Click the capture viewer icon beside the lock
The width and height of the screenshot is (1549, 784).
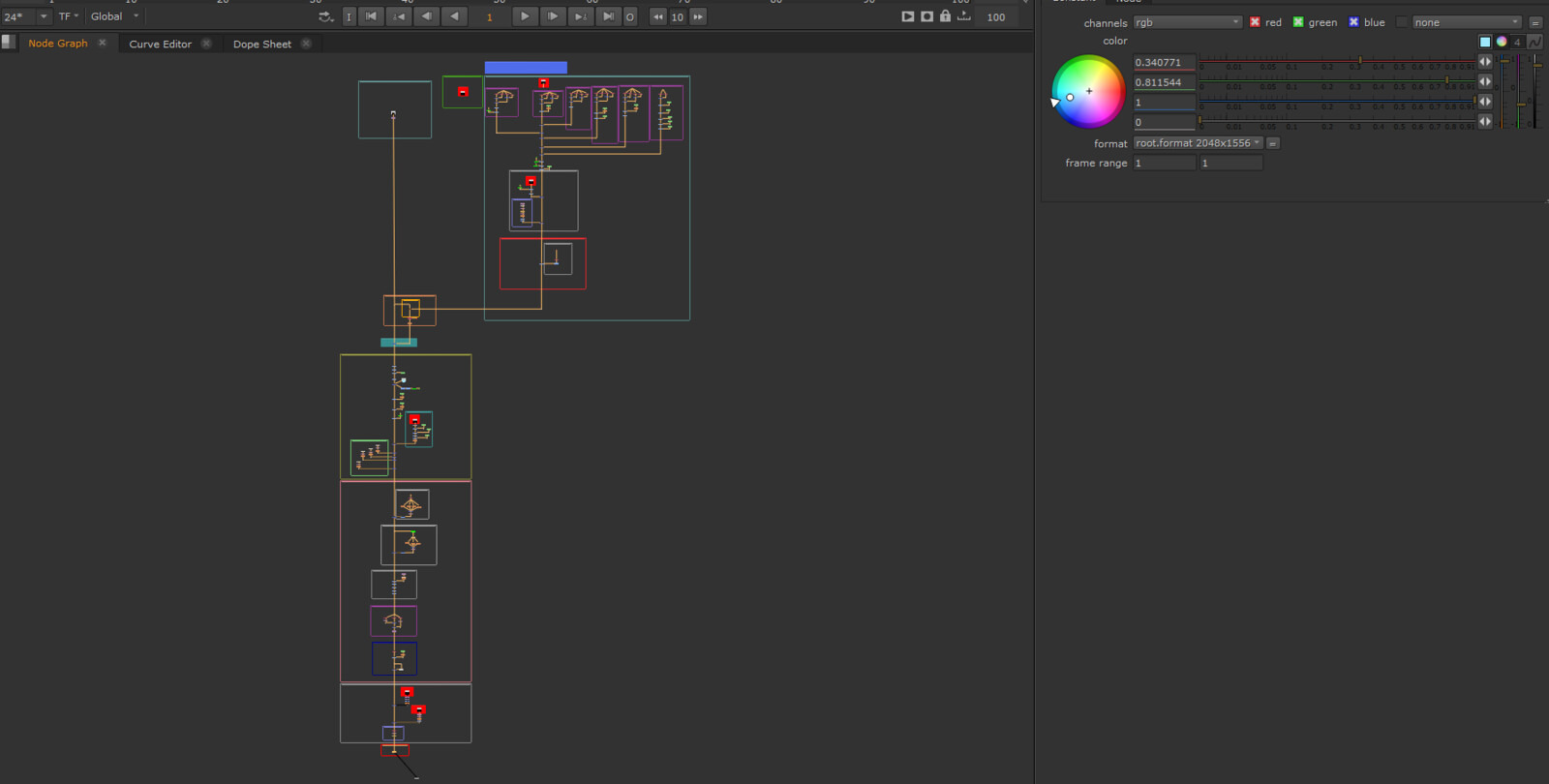926,16
